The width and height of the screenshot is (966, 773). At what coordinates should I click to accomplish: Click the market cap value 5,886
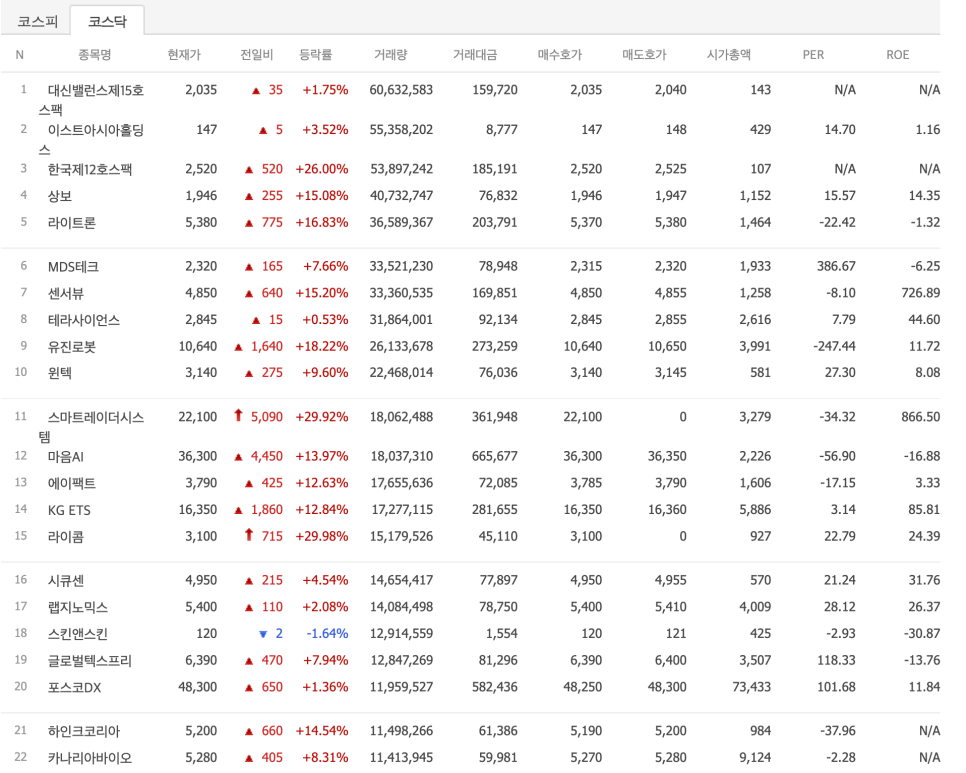[x=755, y=510]
